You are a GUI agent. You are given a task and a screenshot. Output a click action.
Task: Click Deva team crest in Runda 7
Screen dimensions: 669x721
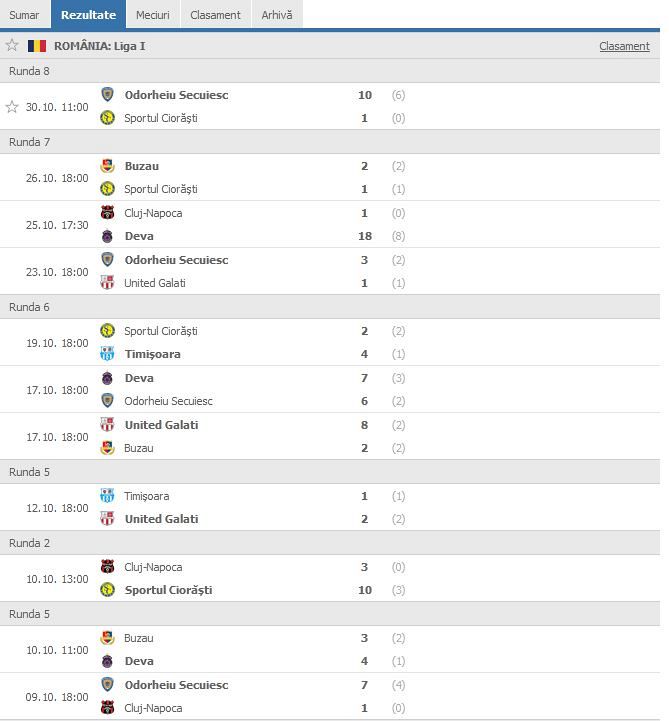(x=107, y=236)
